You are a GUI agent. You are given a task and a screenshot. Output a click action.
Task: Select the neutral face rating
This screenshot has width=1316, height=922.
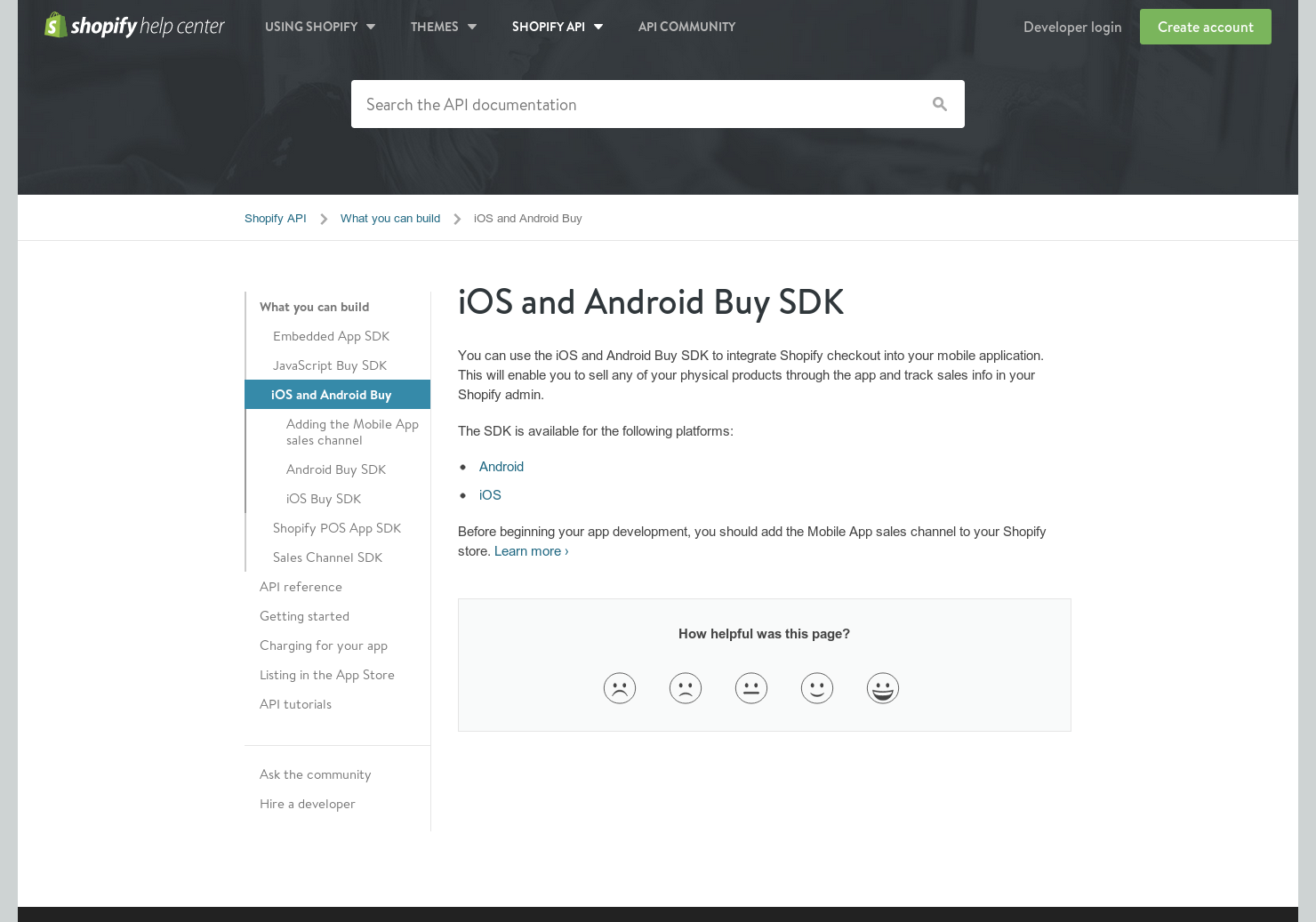751,687
